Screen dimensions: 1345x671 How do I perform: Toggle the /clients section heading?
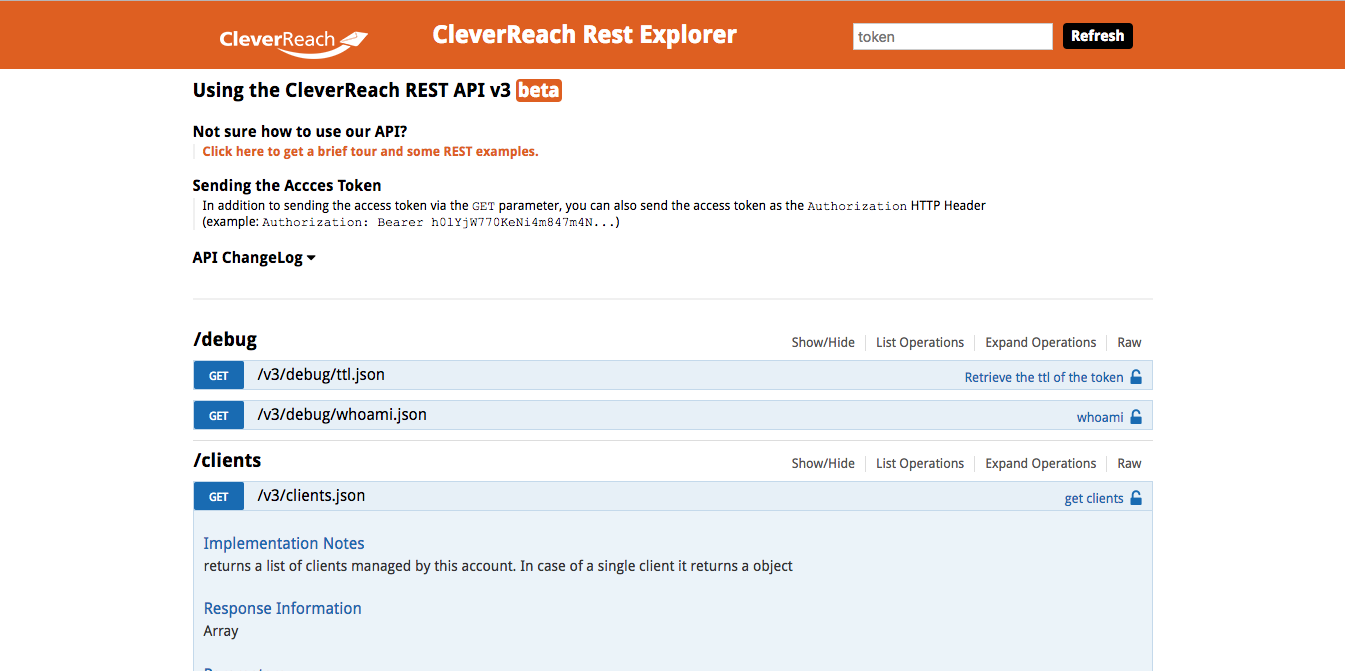tap(227, 461)
